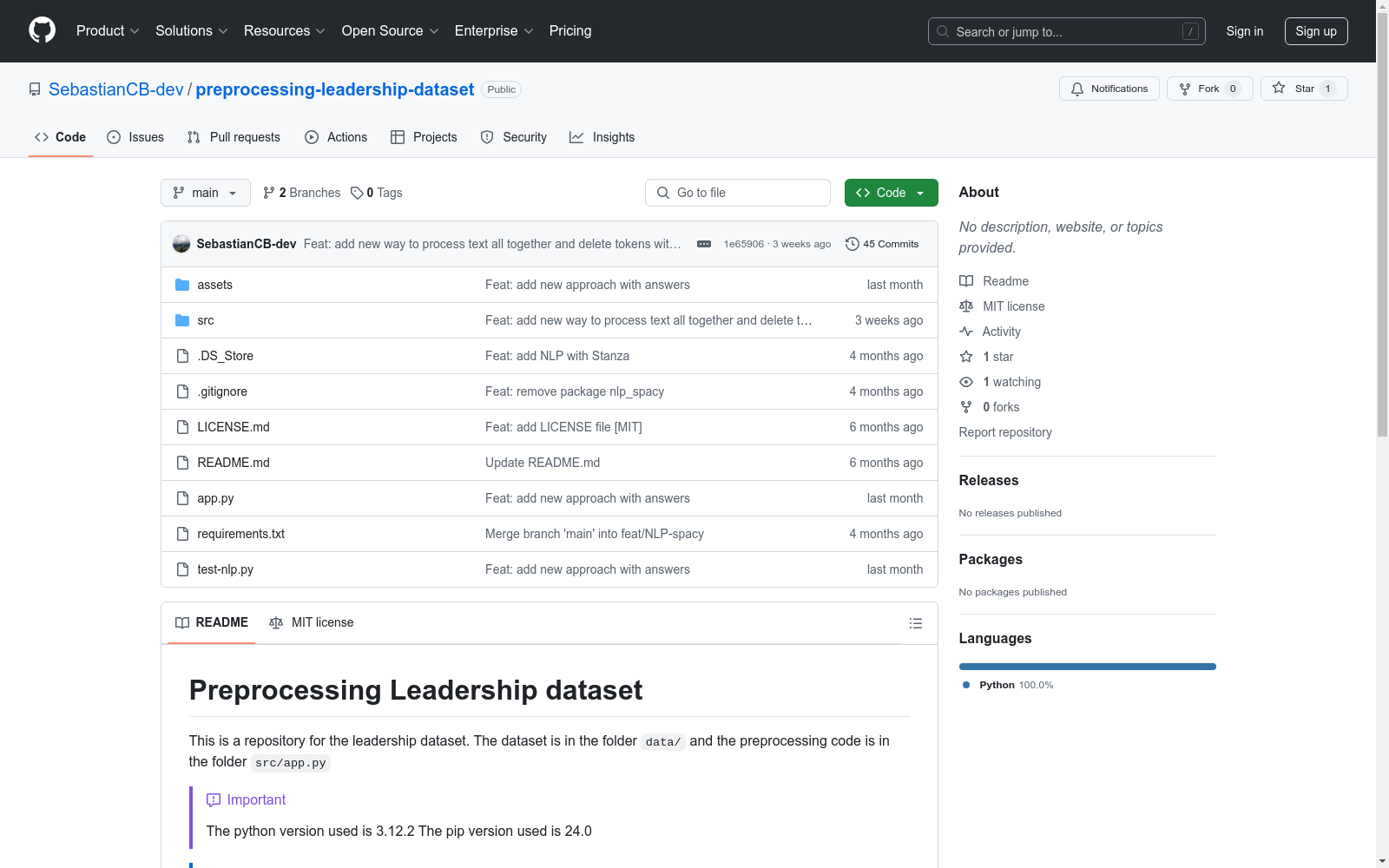This screenshot has width=1389, height=868.
Task: Click the pulse icon beside Activity
Action: click(966, 332)
